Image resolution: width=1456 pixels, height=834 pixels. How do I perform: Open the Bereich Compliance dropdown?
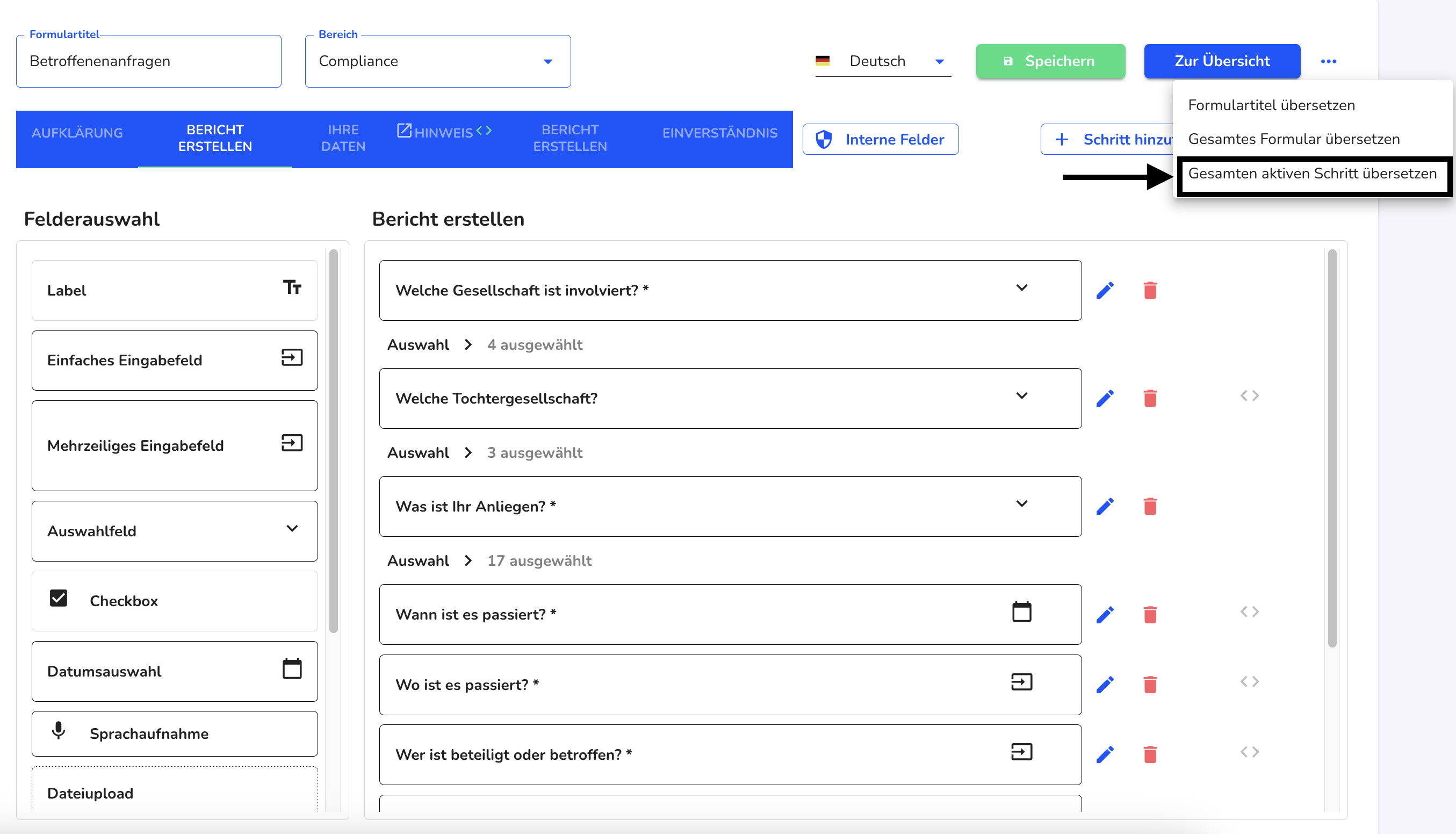click(x=438, y=61)
